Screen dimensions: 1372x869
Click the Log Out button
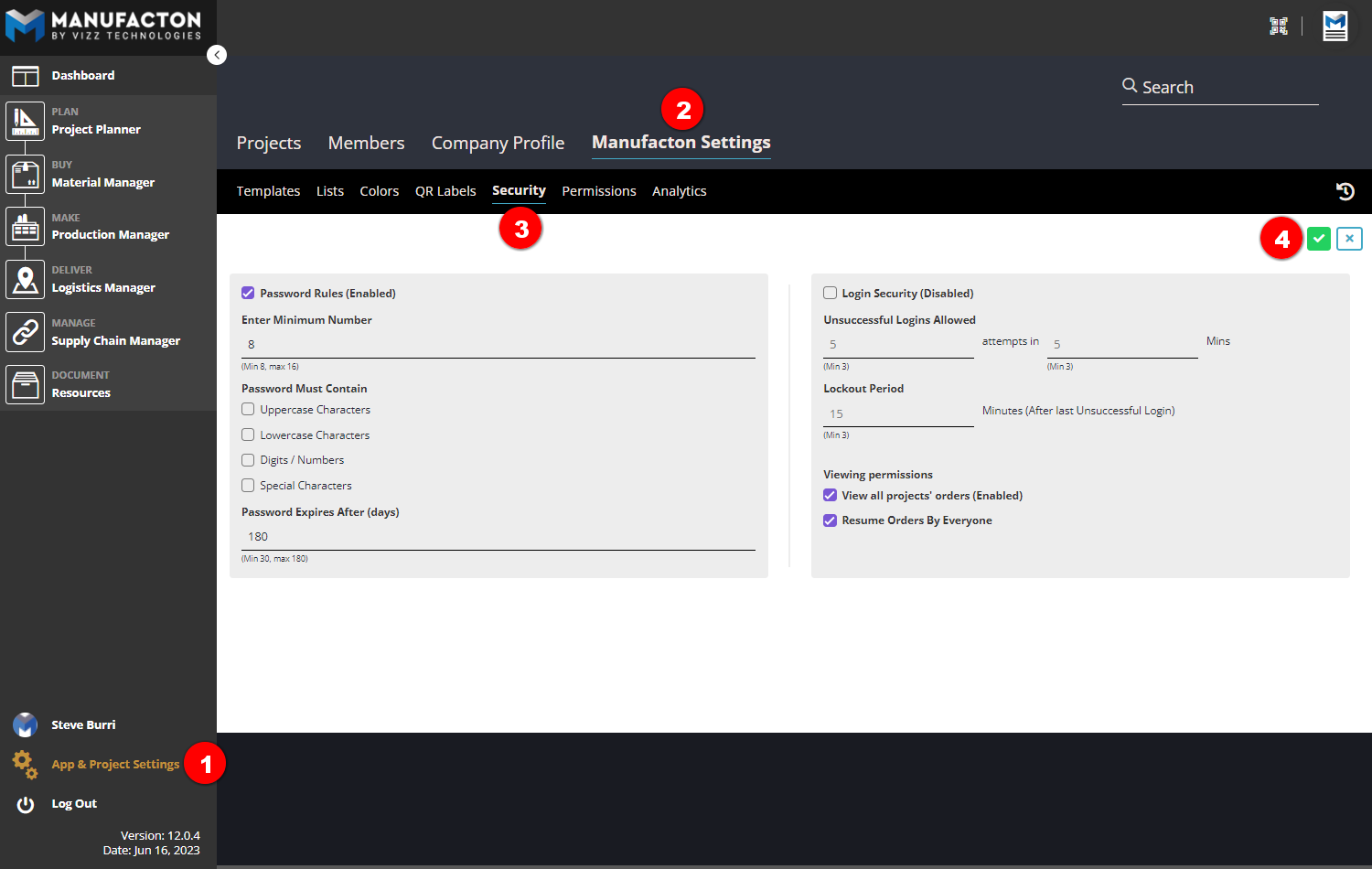pyautogui.click(x=73, y=804)
